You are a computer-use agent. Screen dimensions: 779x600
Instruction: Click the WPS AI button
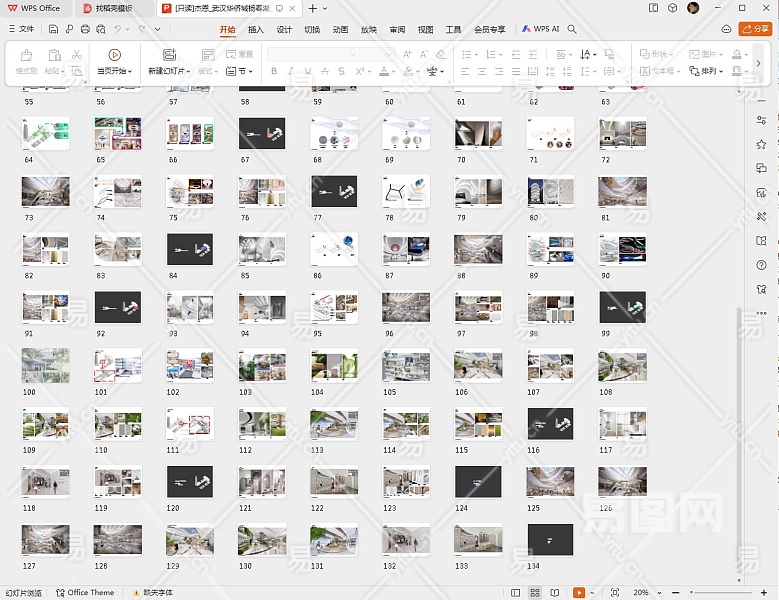(541, 29)
